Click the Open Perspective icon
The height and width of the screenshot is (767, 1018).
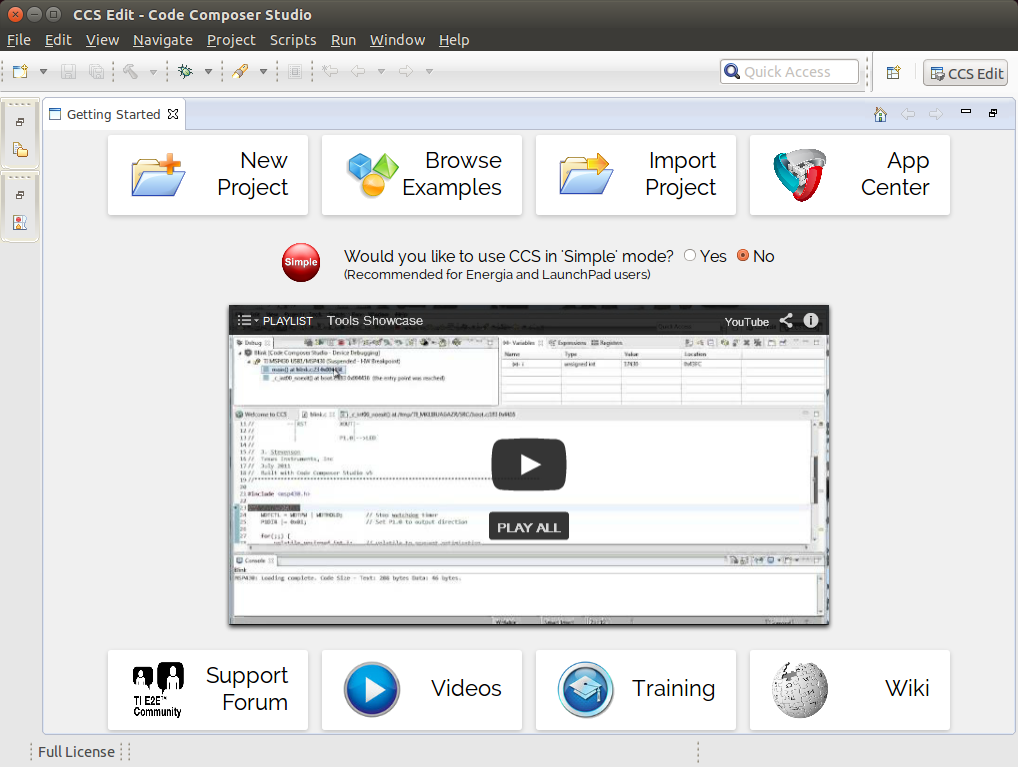point(894,73)
